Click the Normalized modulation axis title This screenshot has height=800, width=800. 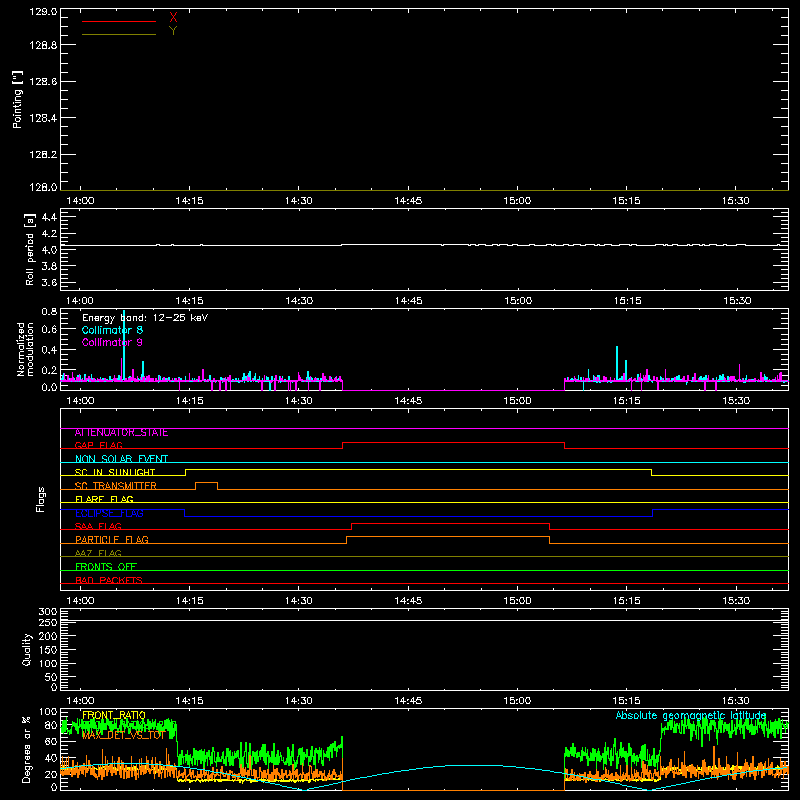tap(24, 349)
